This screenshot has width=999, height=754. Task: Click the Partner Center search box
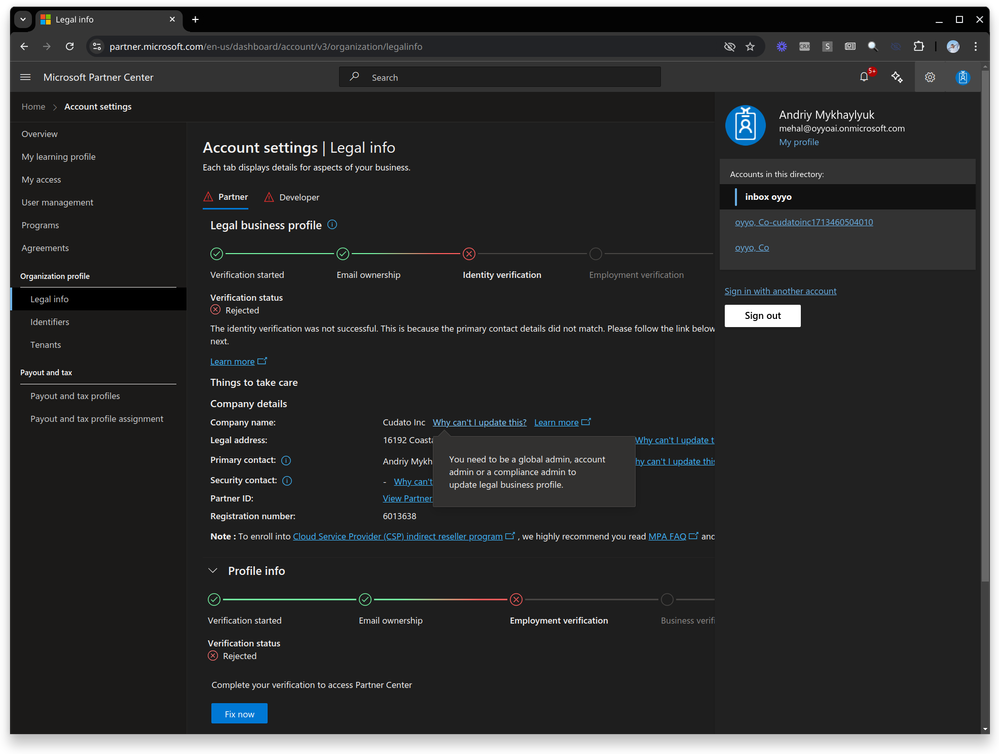[500, 77]
